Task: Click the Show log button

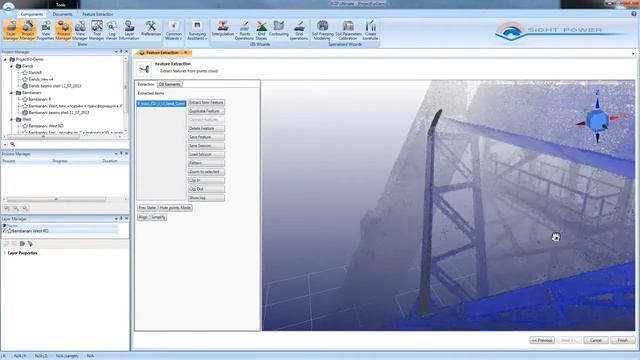Action: [x=206, y=198]
